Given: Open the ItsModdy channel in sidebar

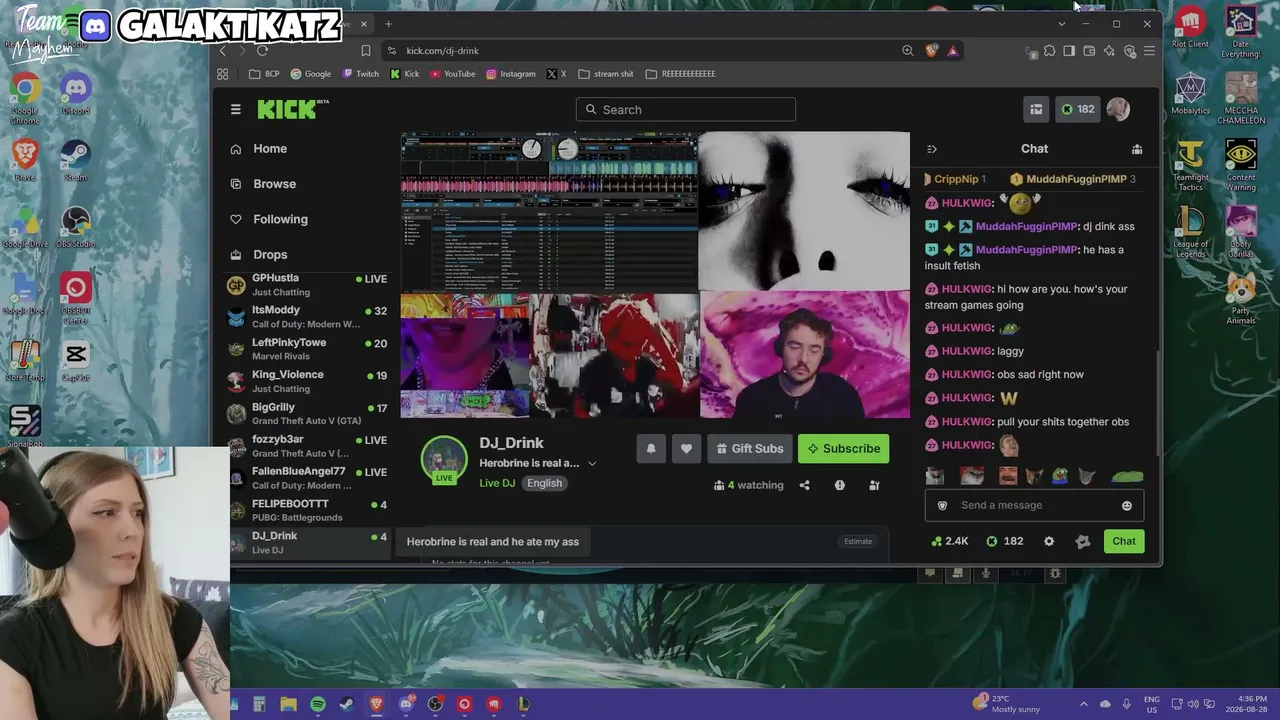Looking at the screenshot, I should 308,317.
